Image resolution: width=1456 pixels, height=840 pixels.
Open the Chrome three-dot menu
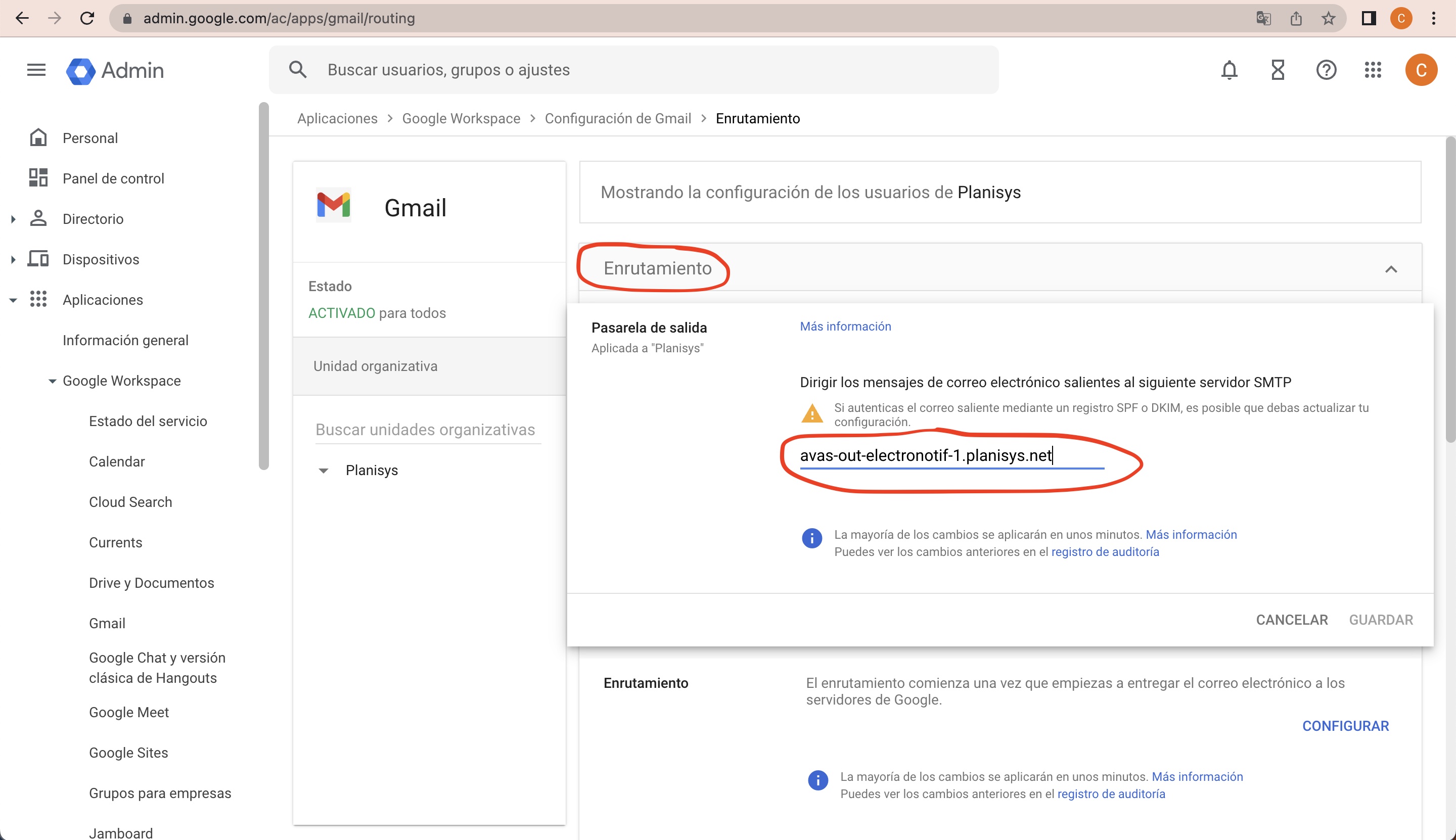pyautogui.click(x=1433, y=19)
